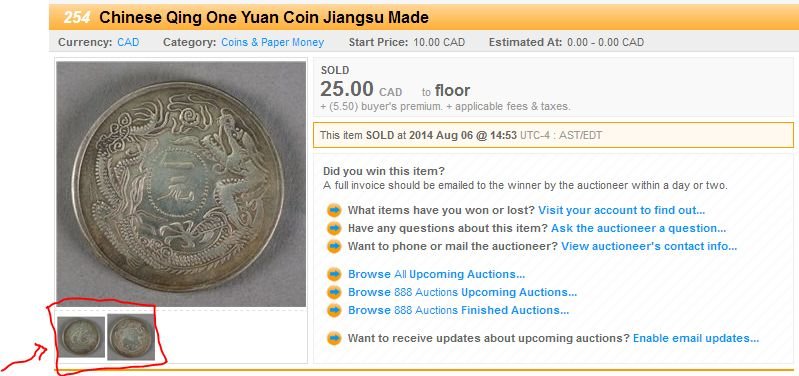Click arrow icon beside 'Have any questions about this item'
The width and height of the screenshot is (799, 376).
[x=334, y=228]
